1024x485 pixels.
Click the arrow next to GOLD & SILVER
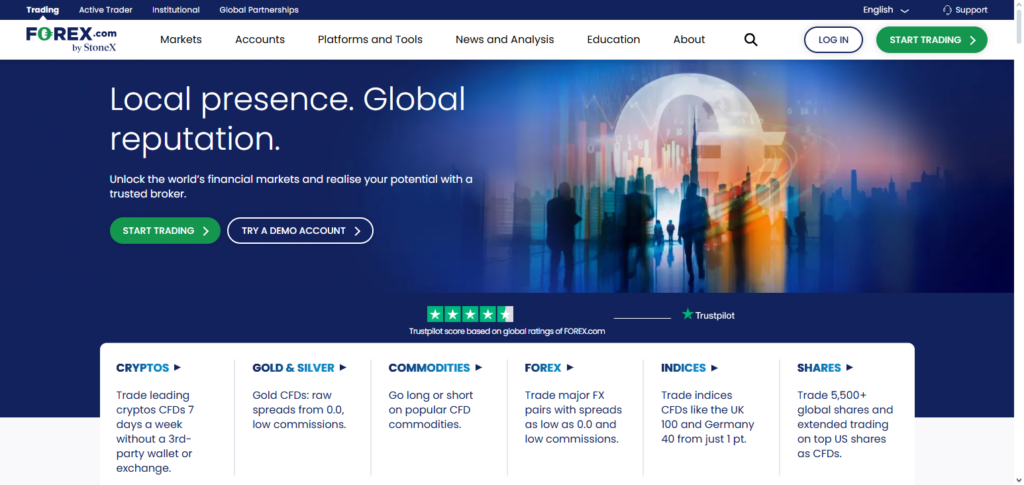click(343, 368)
